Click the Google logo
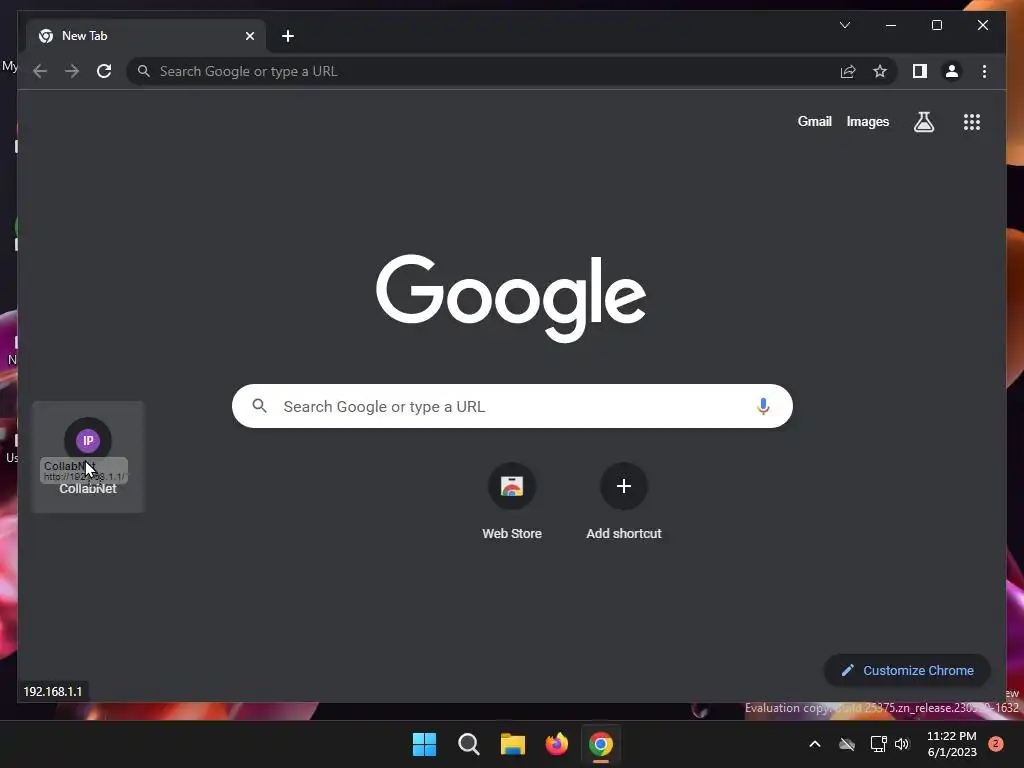This screenshot has width=1024, height=768. tap(511, 298)
